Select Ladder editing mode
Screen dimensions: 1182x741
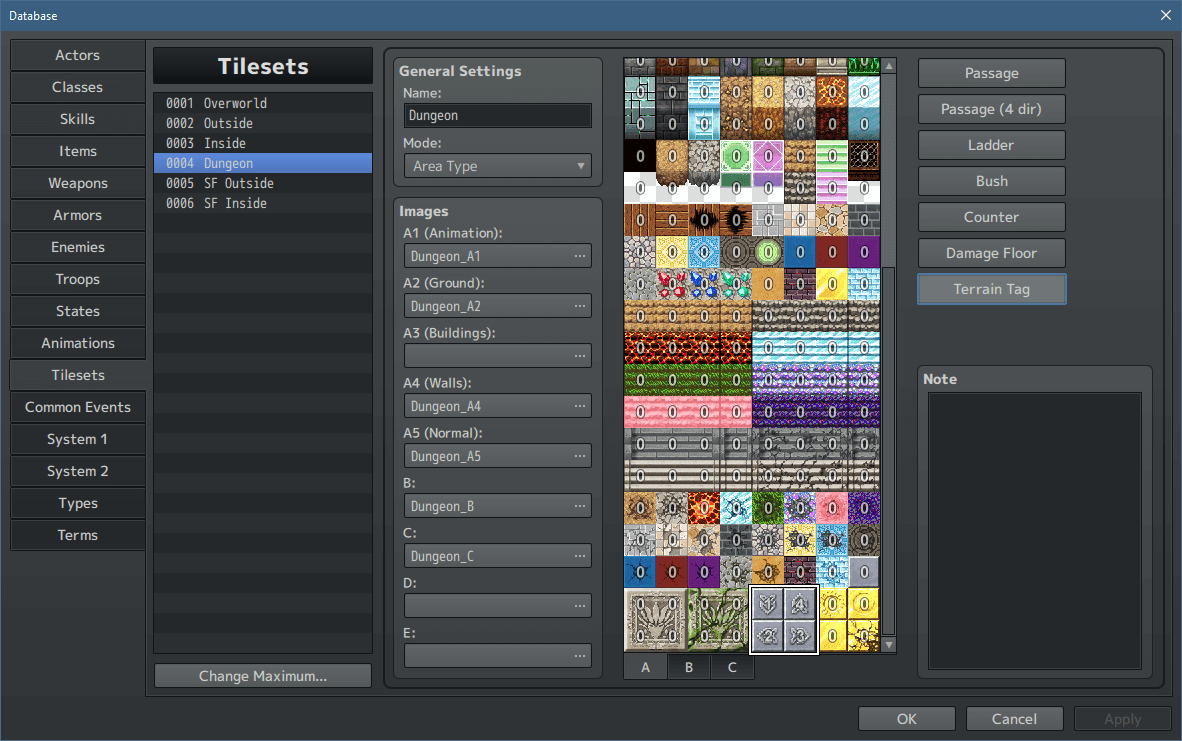click(x=991, y=145)
